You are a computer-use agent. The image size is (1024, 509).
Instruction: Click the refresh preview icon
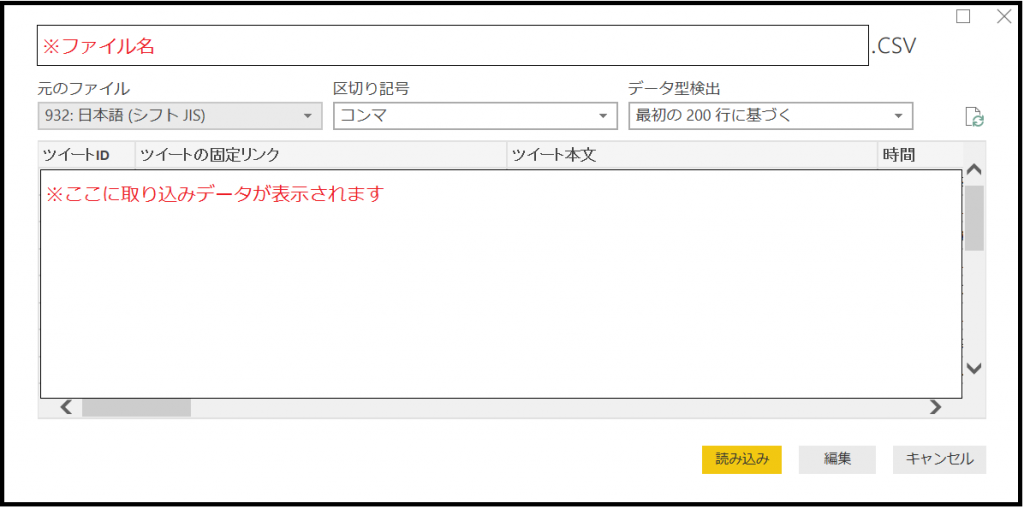[974, 118]
